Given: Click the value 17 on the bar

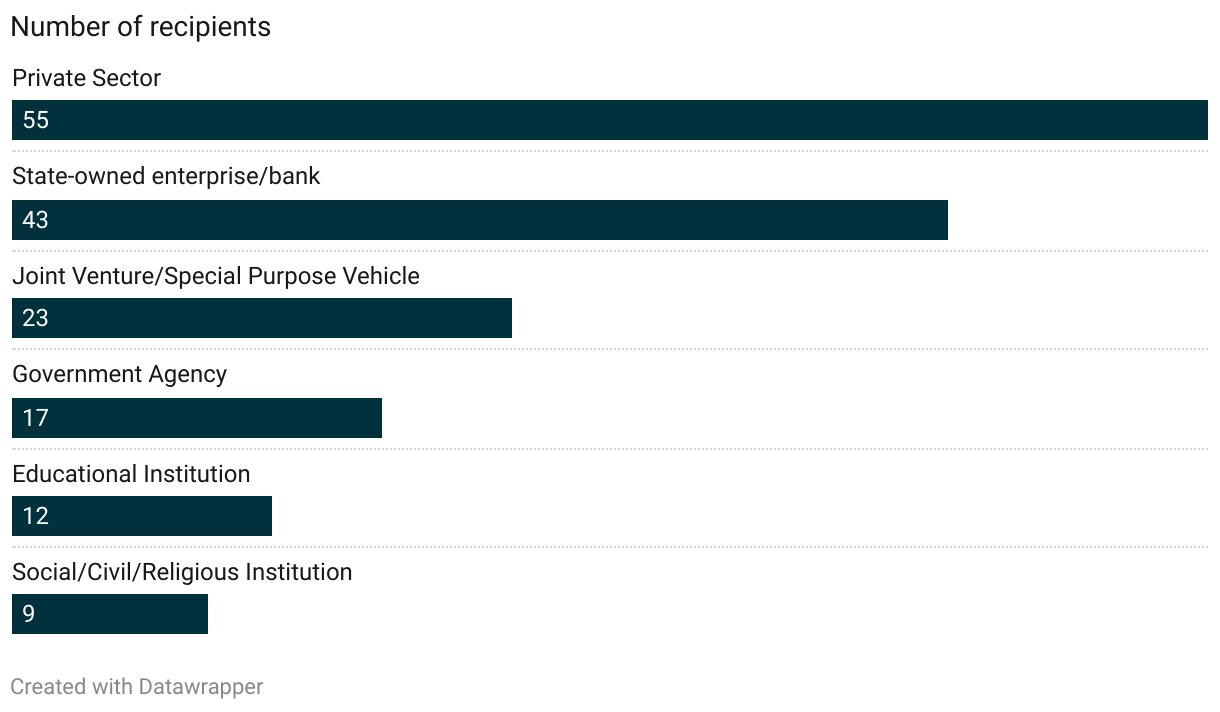Looking at the screenshot, I should [x=35, y=418].
